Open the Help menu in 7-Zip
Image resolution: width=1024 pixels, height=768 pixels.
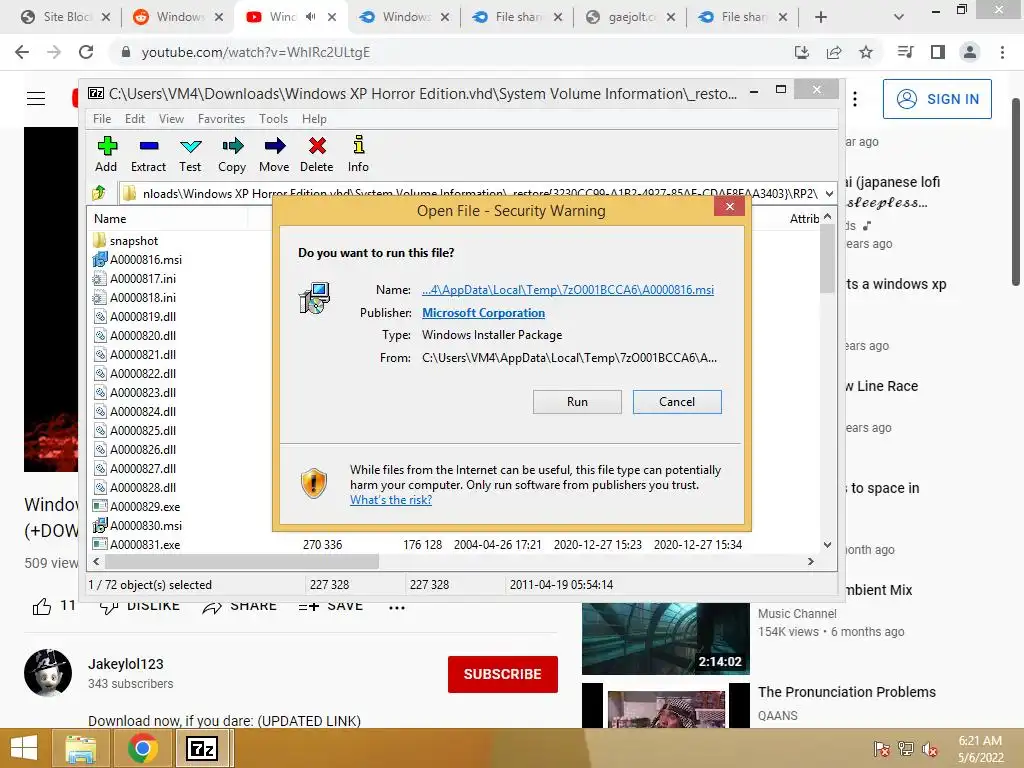click(x=314, y=119)
